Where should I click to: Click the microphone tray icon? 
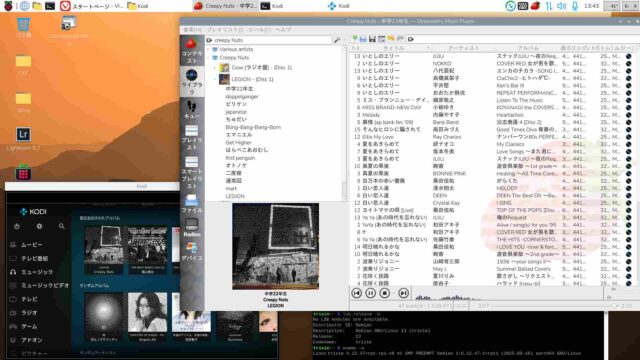(575, 6)
